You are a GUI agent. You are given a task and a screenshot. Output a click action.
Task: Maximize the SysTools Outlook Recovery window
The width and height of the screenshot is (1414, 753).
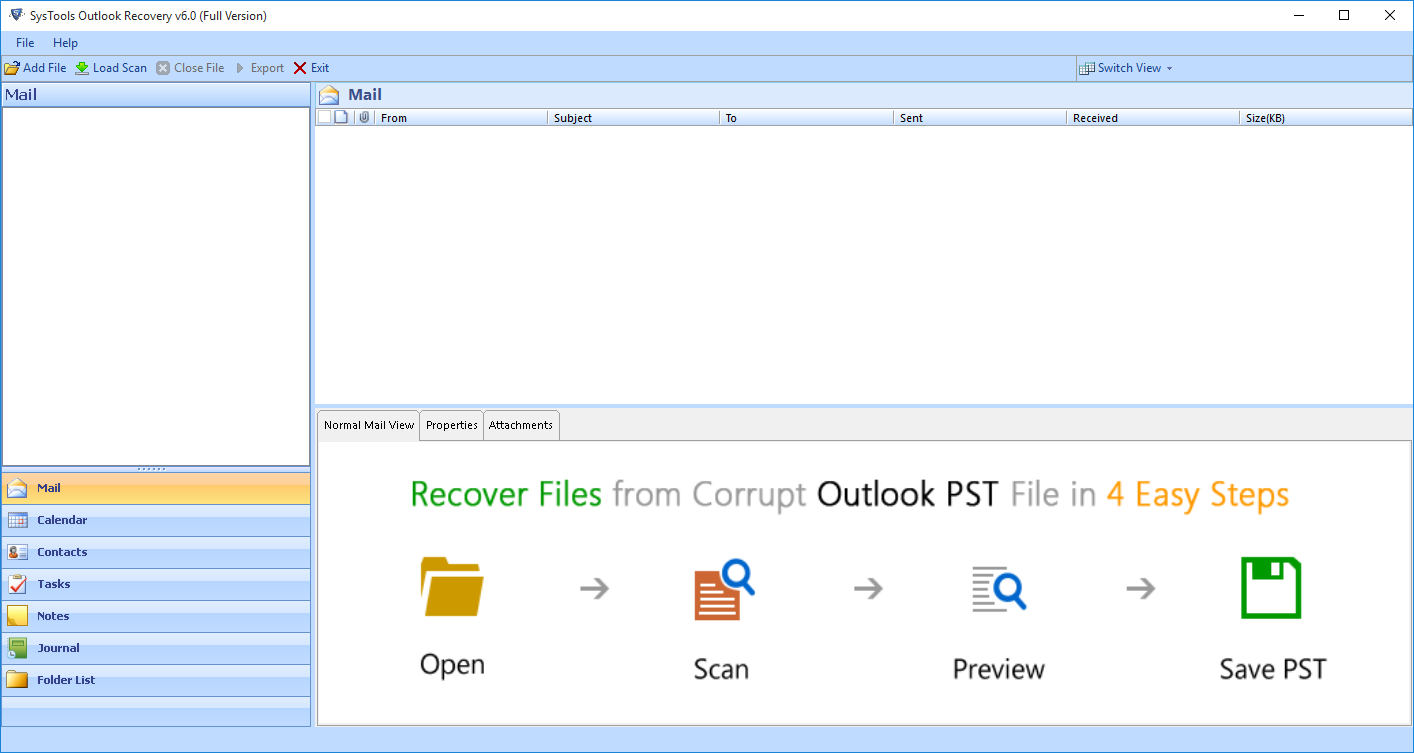tap(1344, 15)
